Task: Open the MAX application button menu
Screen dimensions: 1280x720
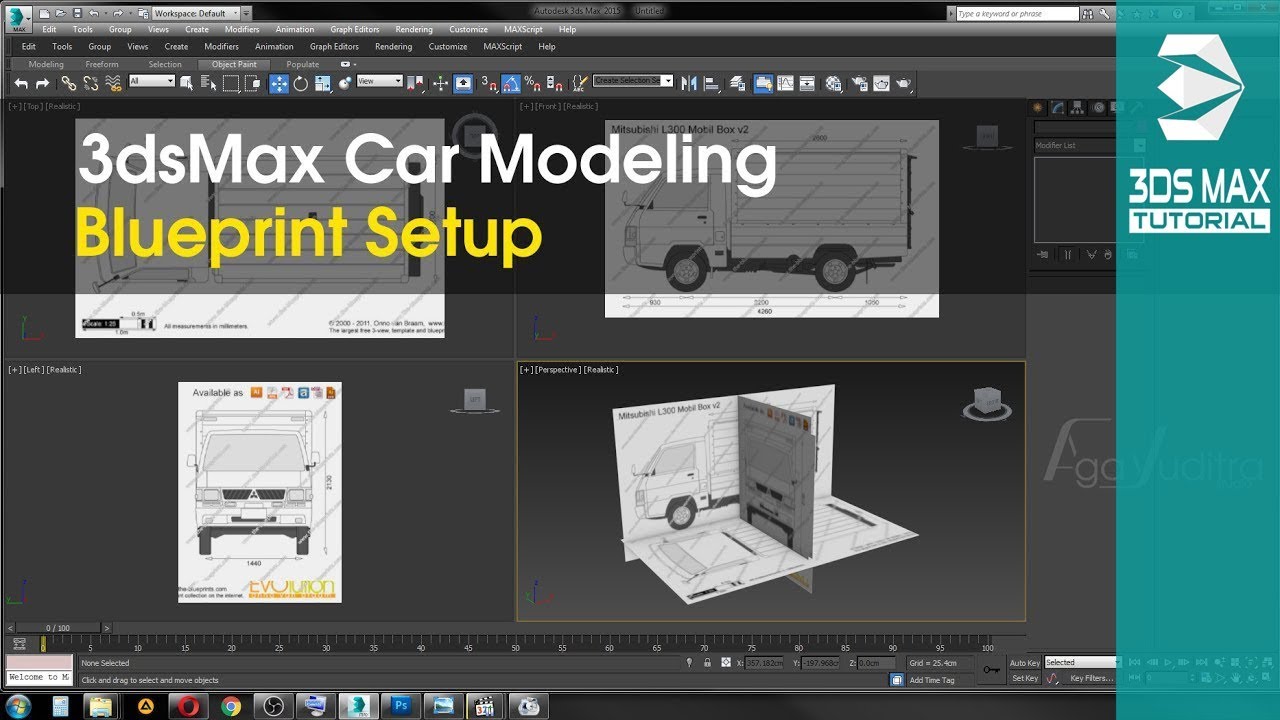Action: point(17,18)
